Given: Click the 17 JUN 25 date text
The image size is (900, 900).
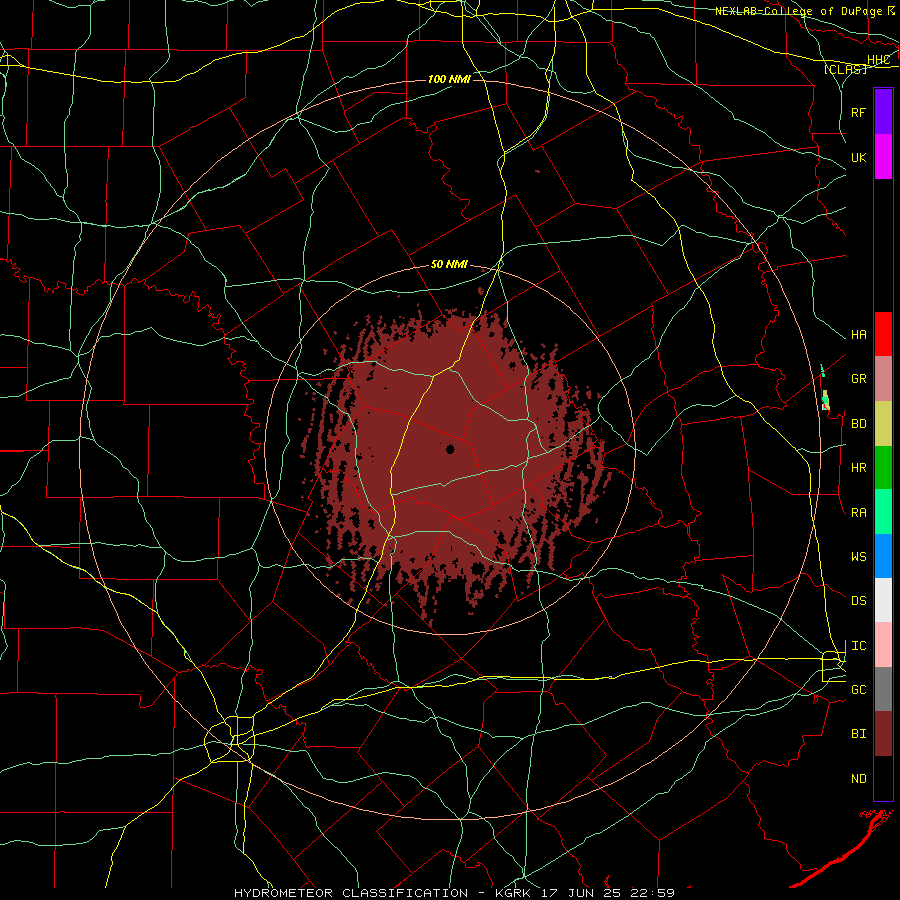Looking at the screenshot, I should pyautogui.click(x=581, y=893).
